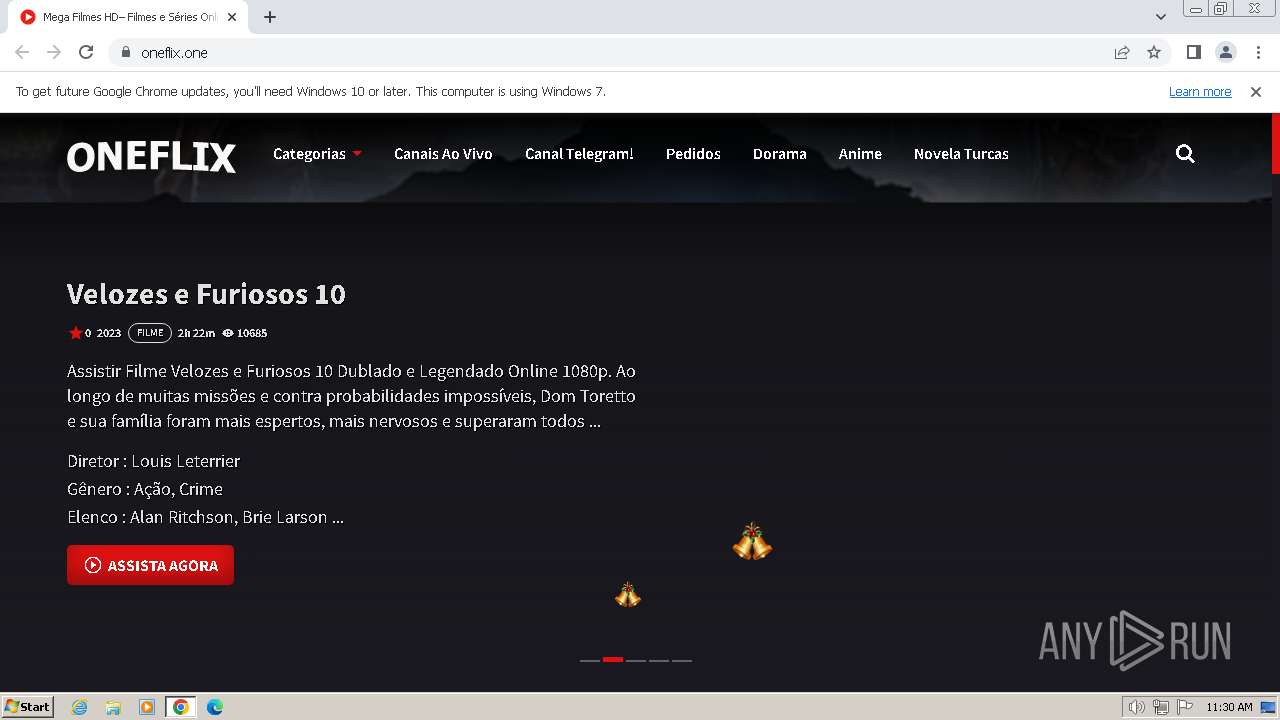
Task: Open the Windows Start menu
Action: tap(27, 707)
